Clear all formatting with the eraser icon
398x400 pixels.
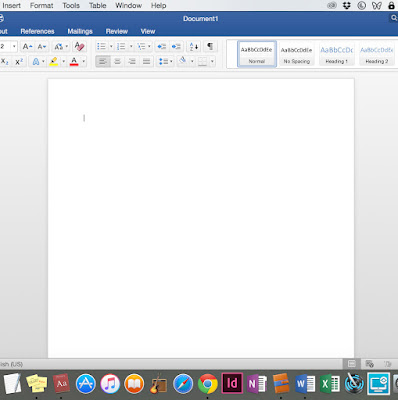coord(79,47)
